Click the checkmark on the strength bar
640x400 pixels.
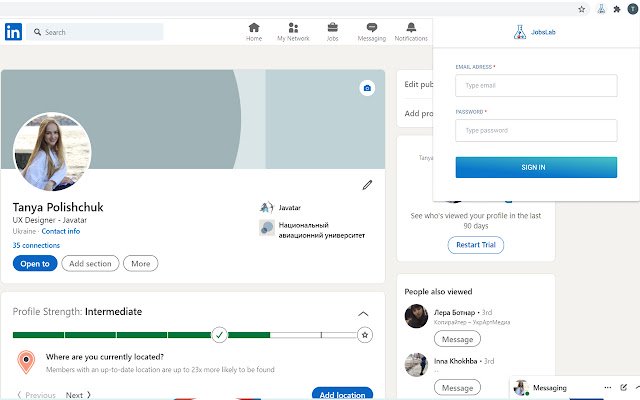[x=219, y=335]
